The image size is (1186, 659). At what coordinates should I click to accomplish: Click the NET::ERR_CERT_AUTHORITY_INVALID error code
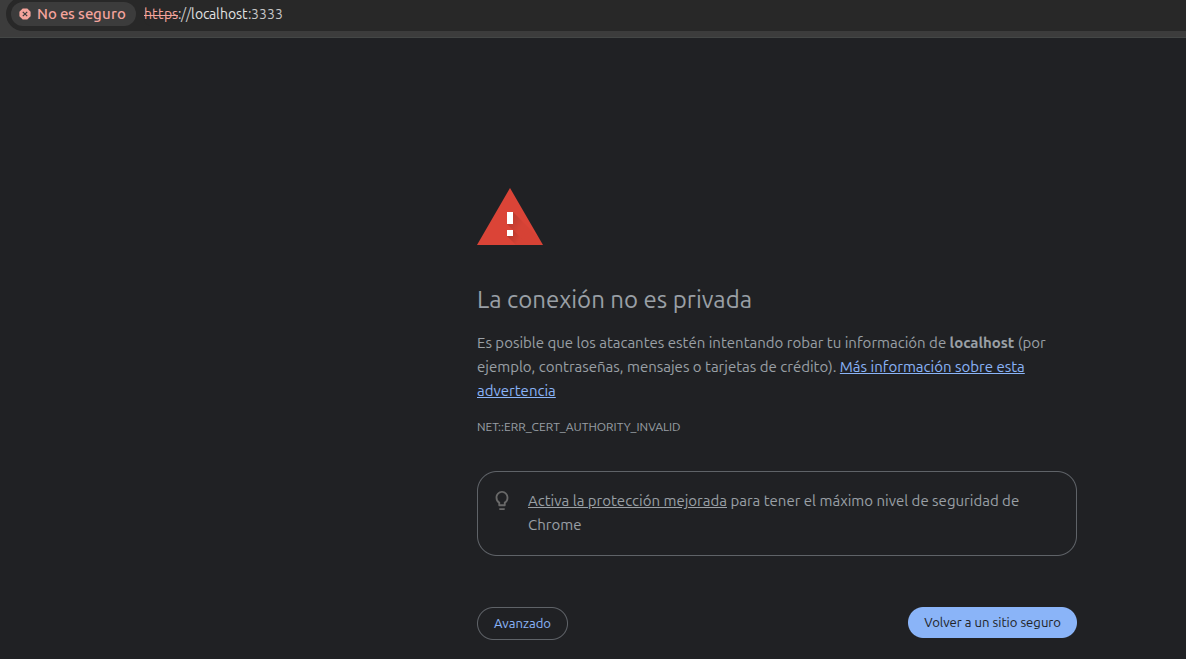(x=579, y=427)
